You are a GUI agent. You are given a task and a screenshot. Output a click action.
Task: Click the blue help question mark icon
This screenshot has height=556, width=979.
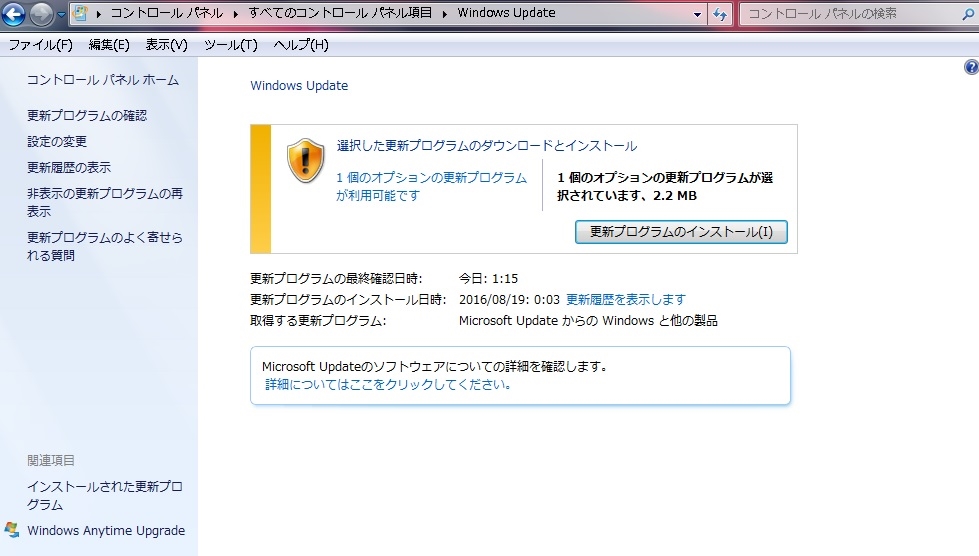[971, 67]
